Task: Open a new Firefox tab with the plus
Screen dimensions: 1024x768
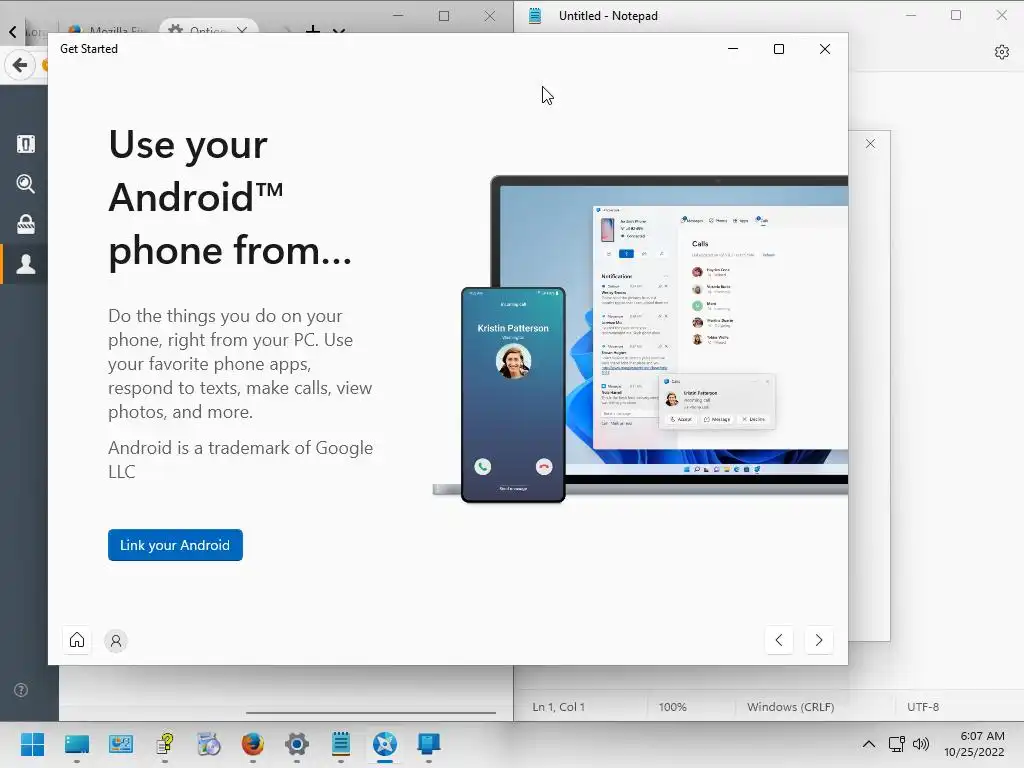Action: click(x=313, y=29)
